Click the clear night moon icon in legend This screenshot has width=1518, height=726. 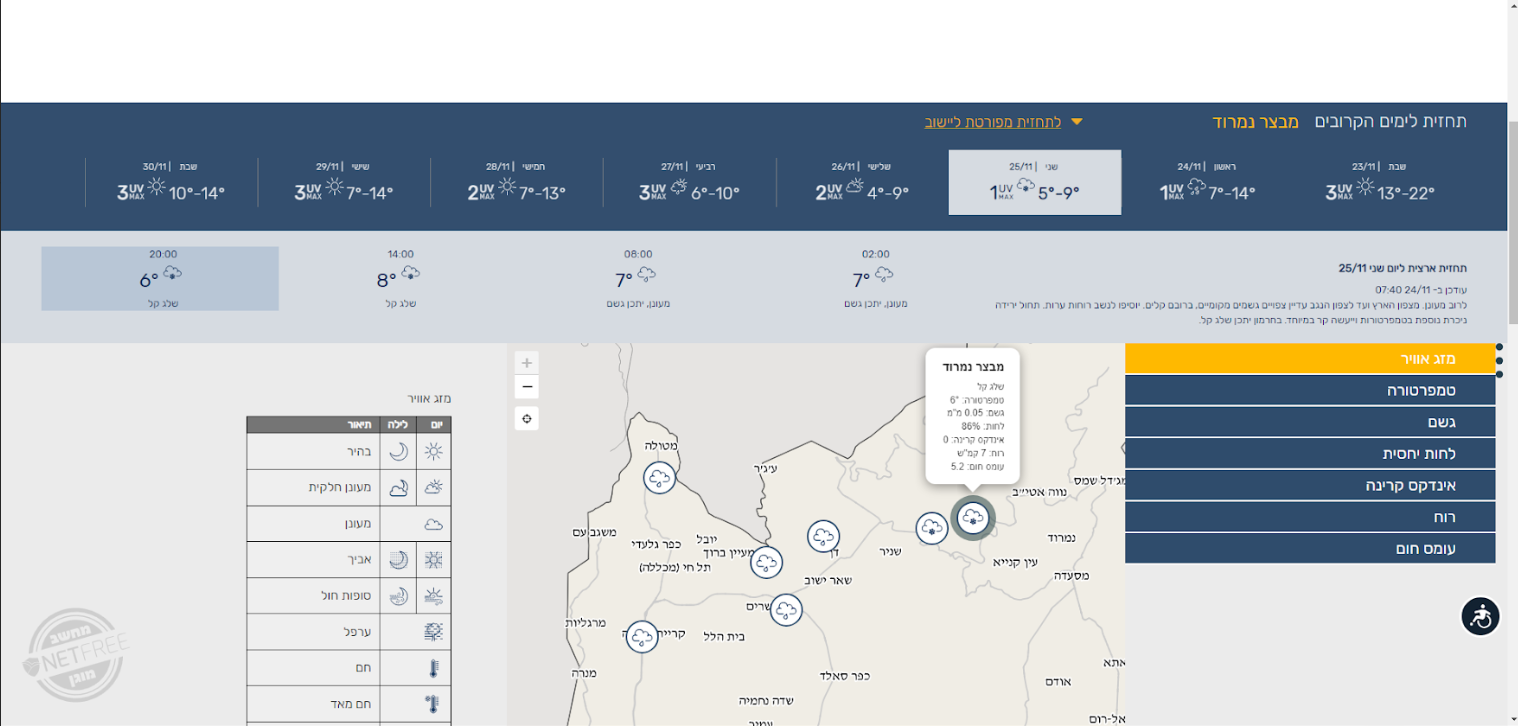click(398, 451)
